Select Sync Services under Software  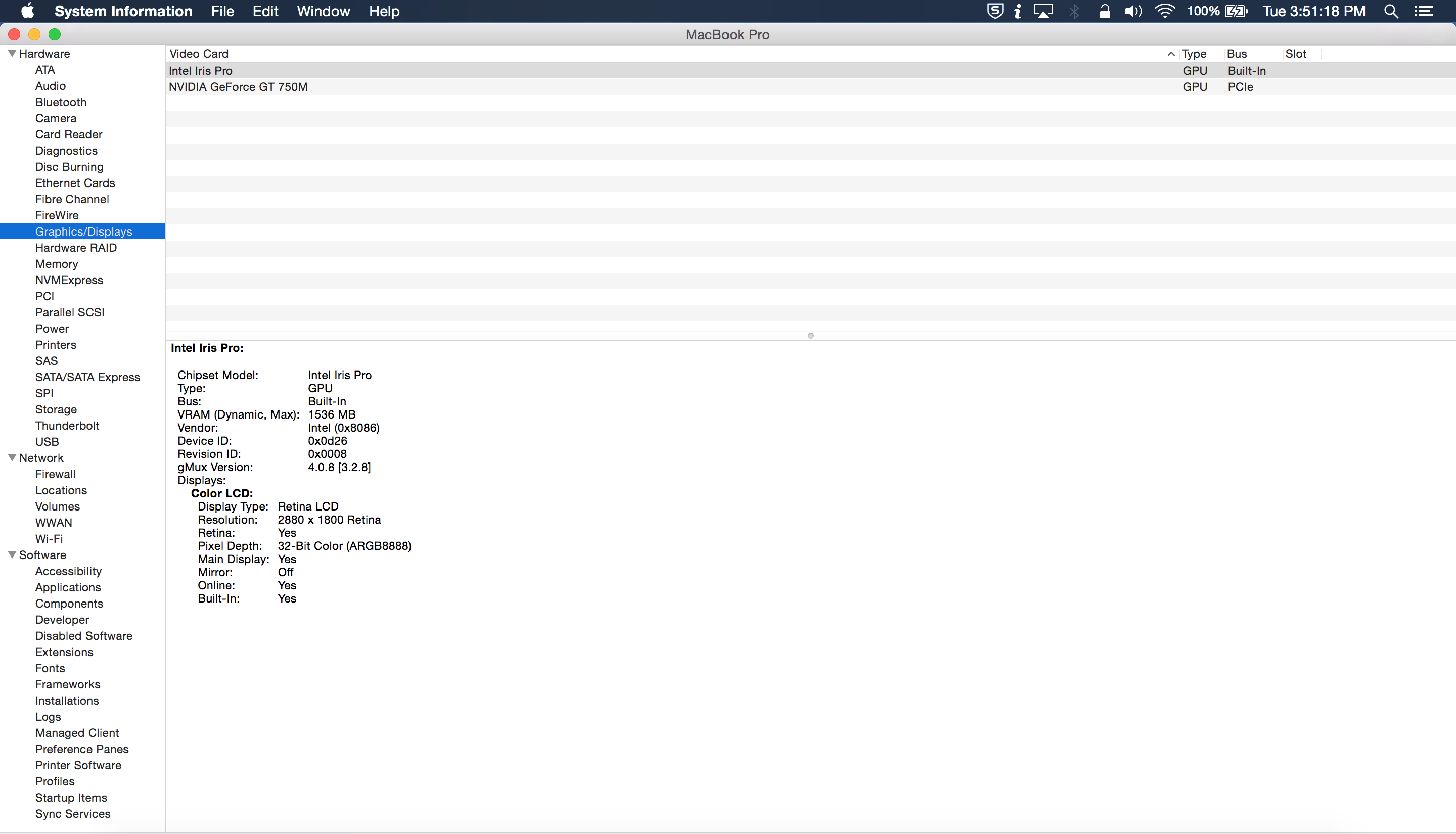73,814
